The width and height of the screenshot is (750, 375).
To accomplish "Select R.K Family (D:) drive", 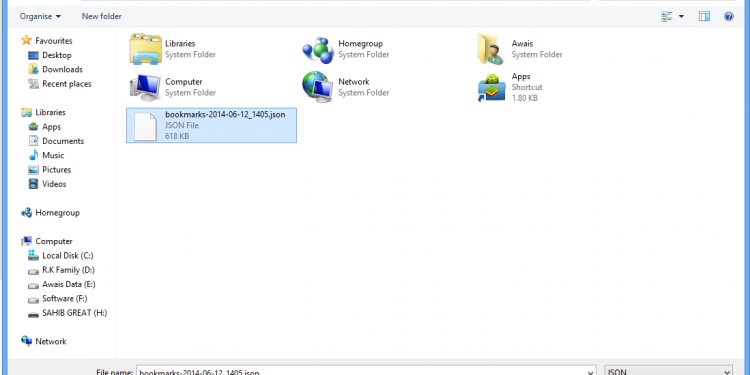I will pyautogui.click(x=61, y=270).
